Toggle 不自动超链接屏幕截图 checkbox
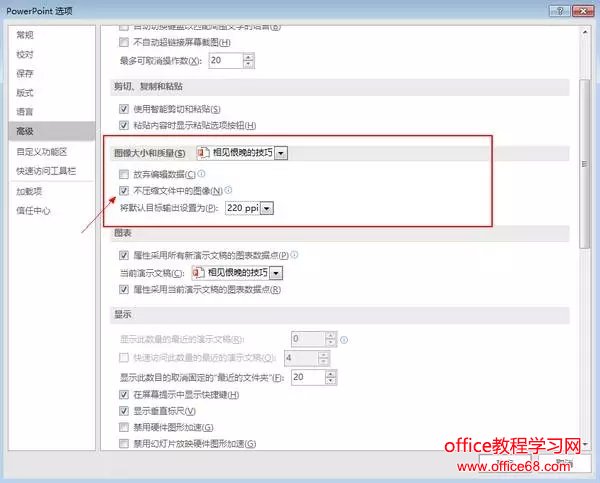Screen dimensions: 600x483 [x=124, y=42]
